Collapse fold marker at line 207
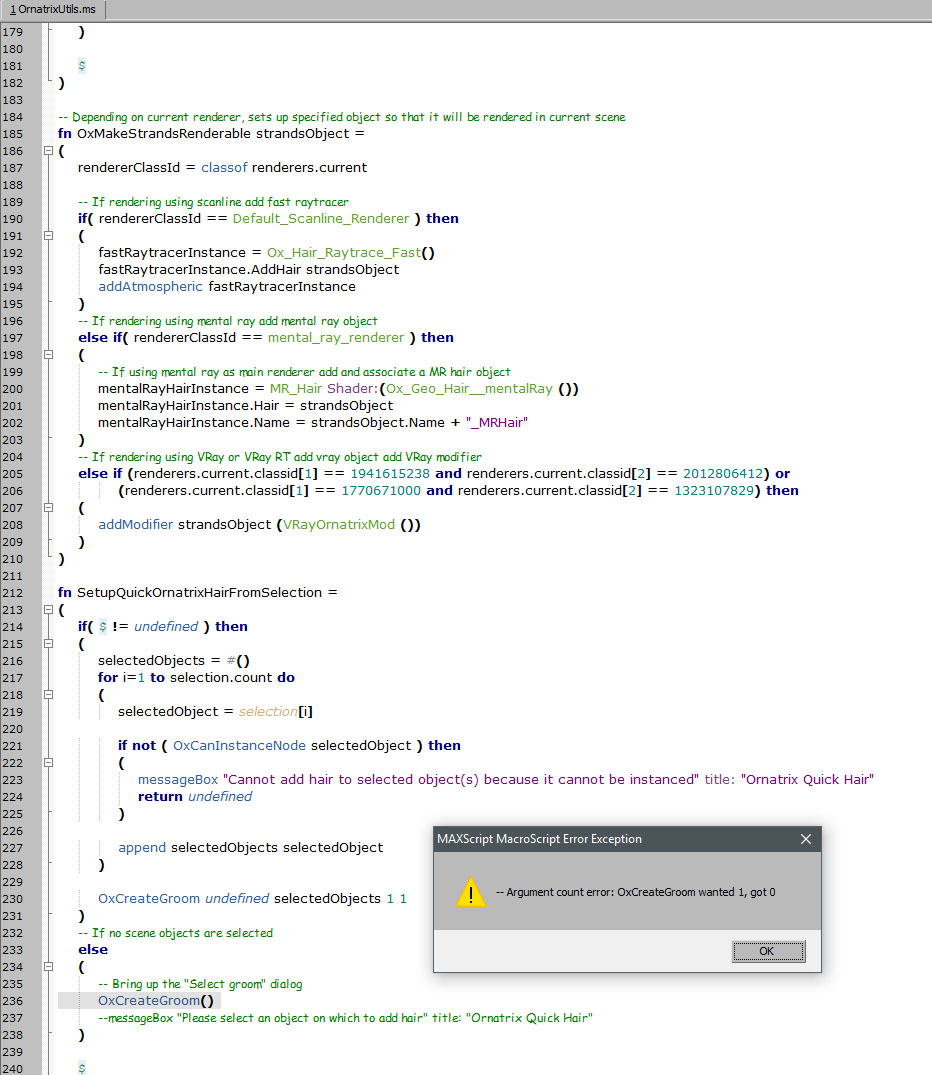The width and height of the screenshot is (932, 1075). pyautogui.click(x=47, y=507)
